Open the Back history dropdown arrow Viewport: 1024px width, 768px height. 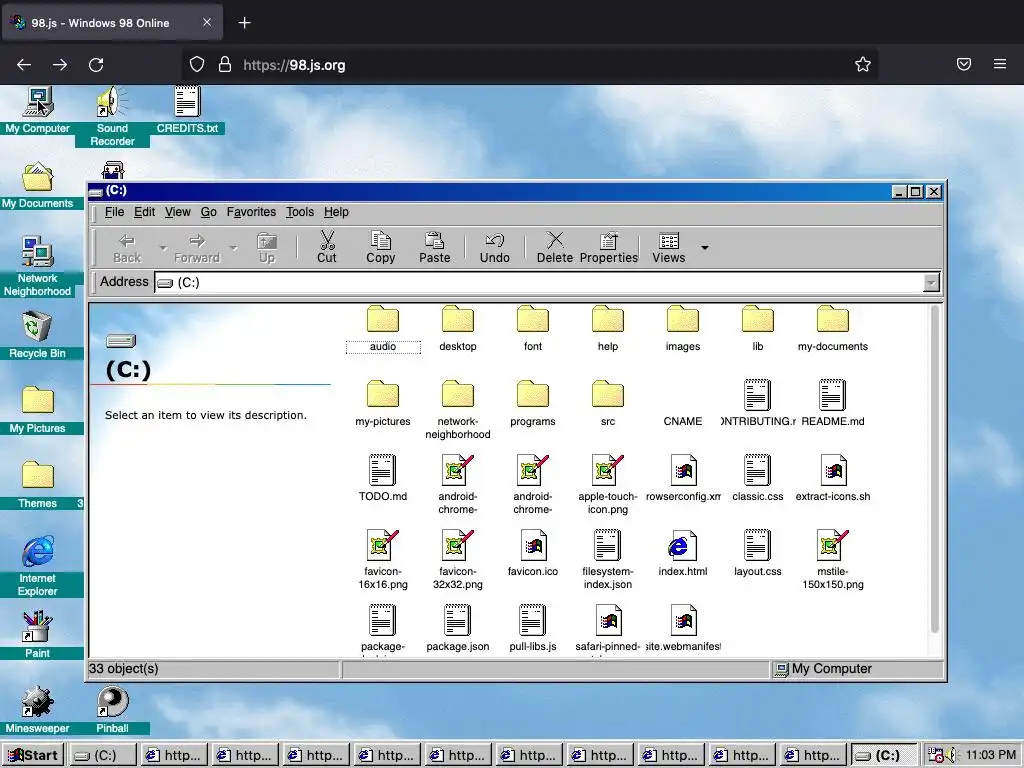(163, 248)
